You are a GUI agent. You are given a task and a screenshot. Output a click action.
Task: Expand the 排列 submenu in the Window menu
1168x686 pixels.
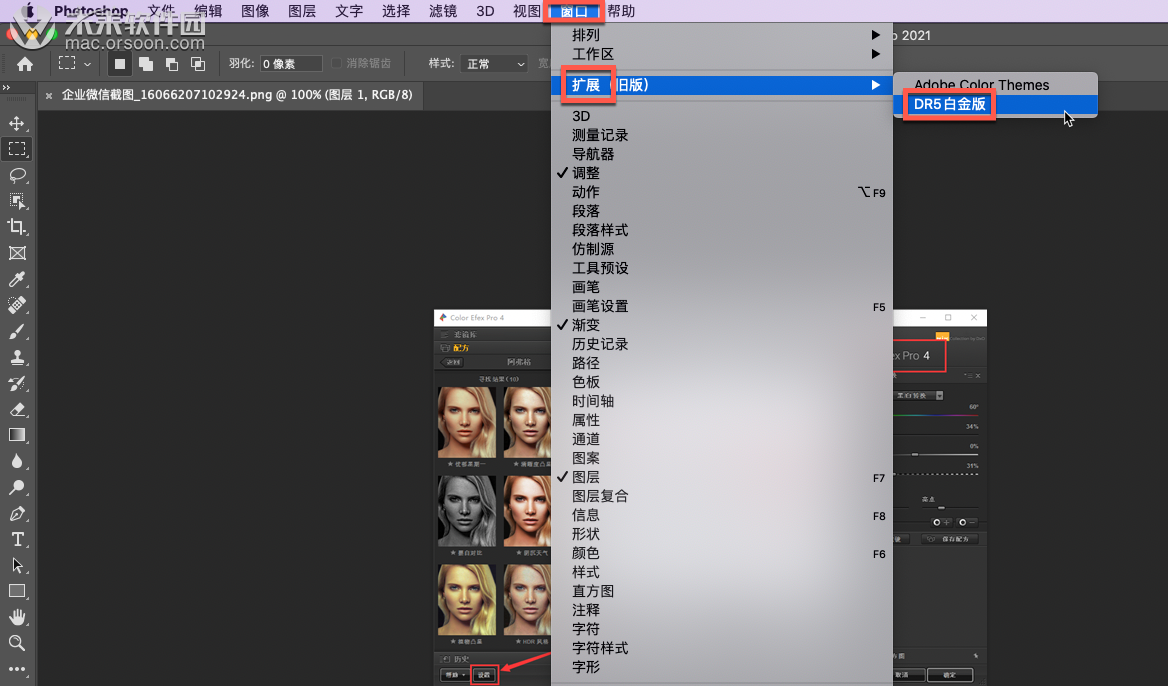[x=600, y=34]
